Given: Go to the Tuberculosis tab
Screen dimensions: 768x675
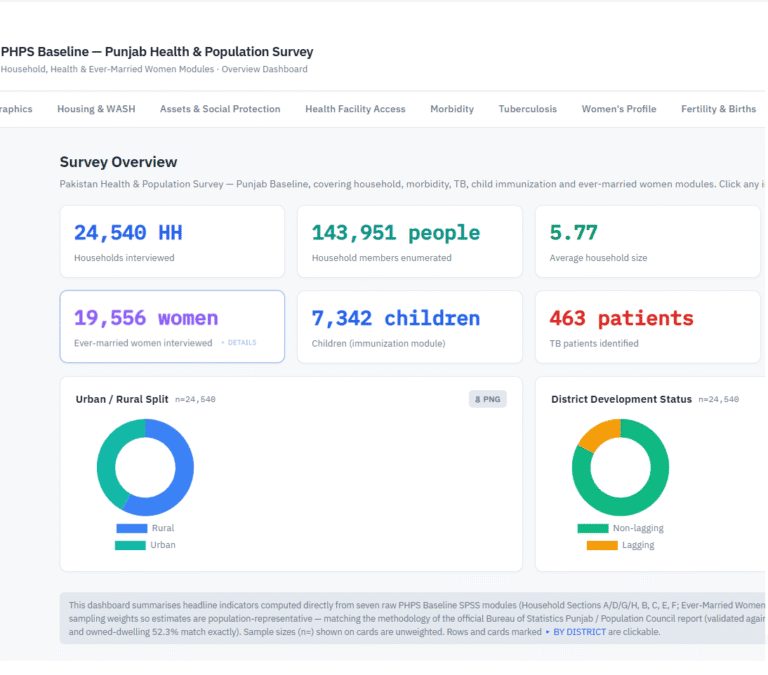Looking at the screenshot, I should tap(528, 109).
